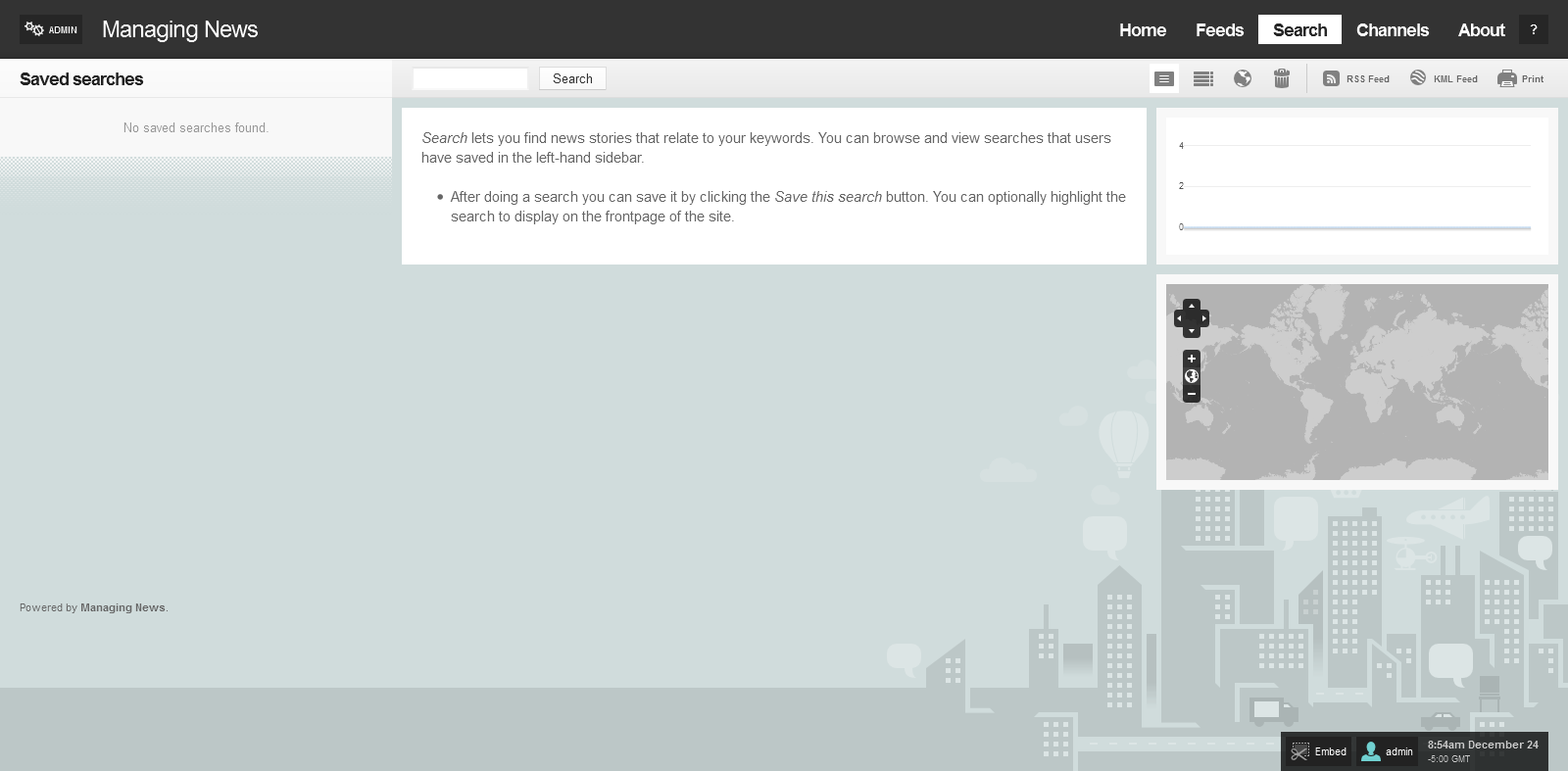The width and height of the screenshot is (1568, 771).
Task: Switch to article list view
Action: 1164,78
